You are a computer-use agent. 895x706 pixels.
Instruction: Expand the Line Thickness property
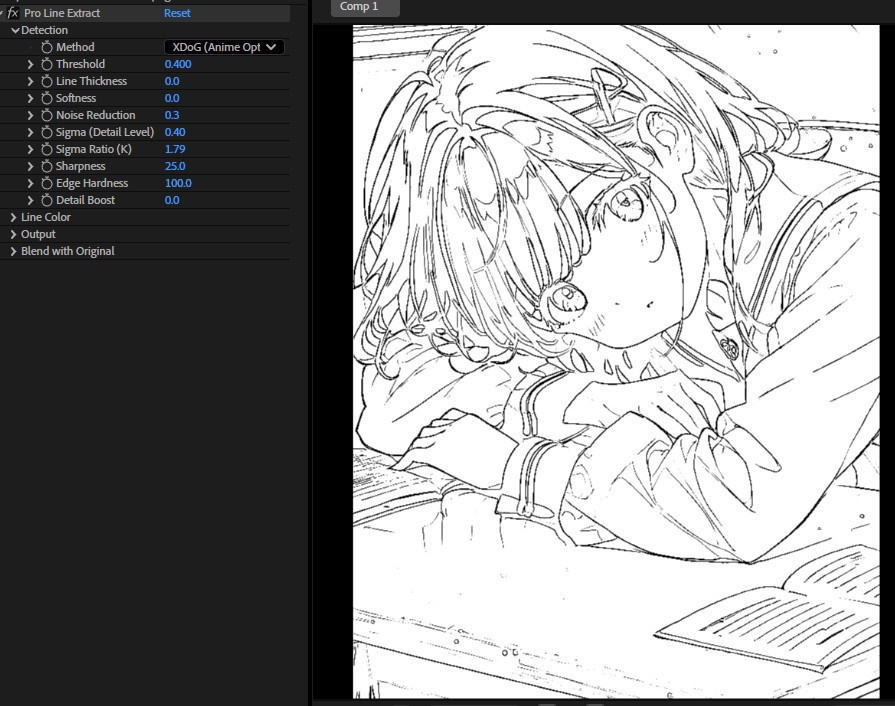pyautogui.click(x=30, y=82)
